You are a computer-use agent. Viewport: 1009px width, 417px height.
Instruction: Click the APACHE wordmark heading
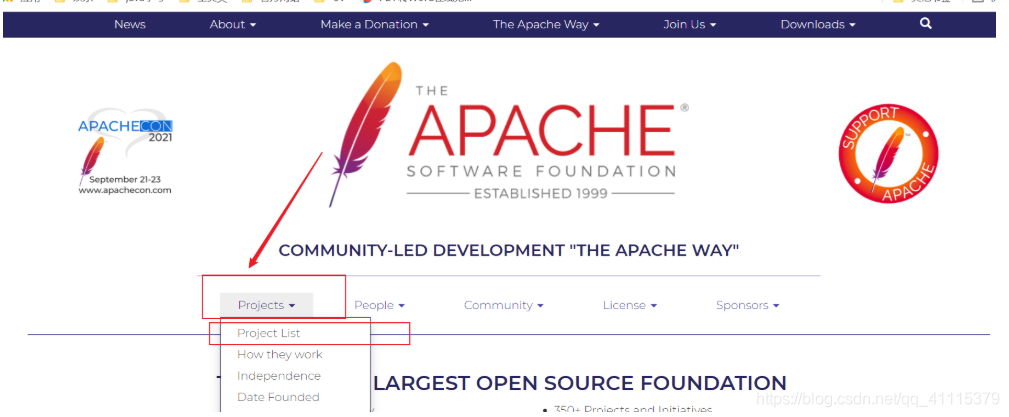coord(541,133)
